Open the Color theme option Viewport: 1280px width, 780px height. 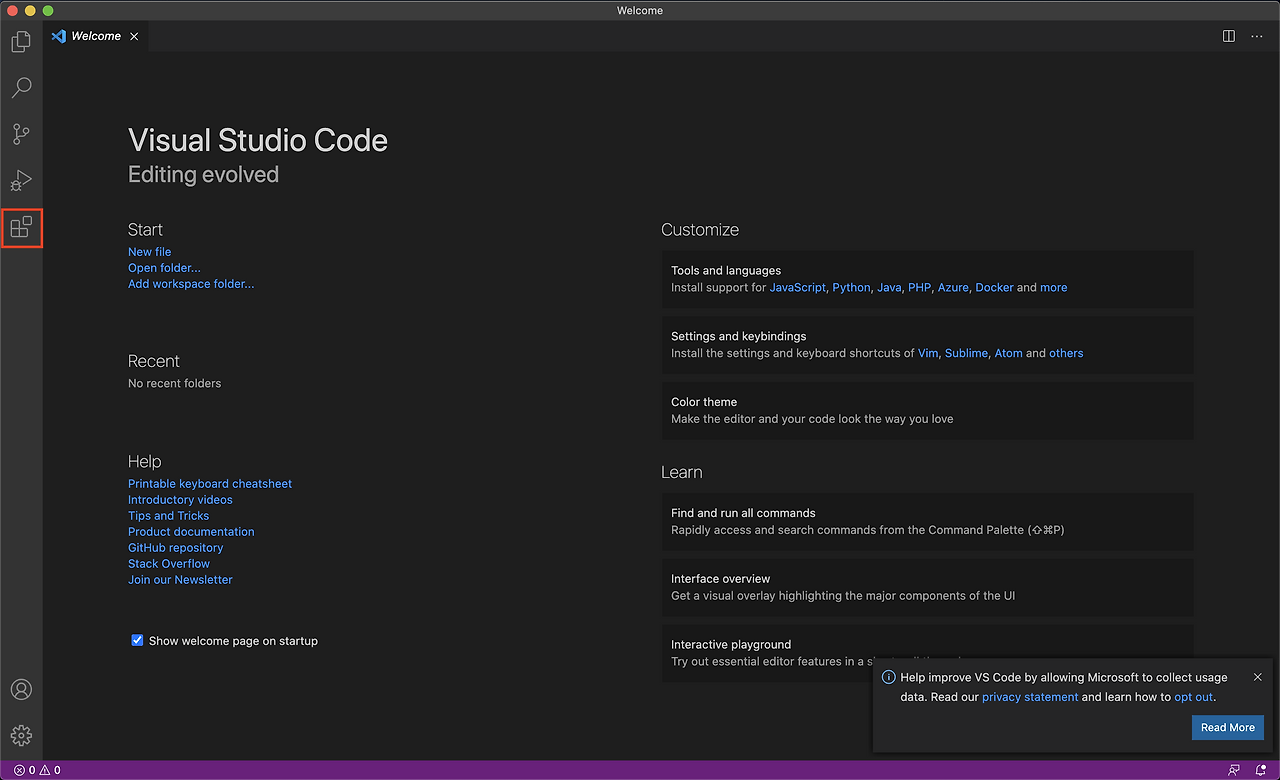click(927, 410)
